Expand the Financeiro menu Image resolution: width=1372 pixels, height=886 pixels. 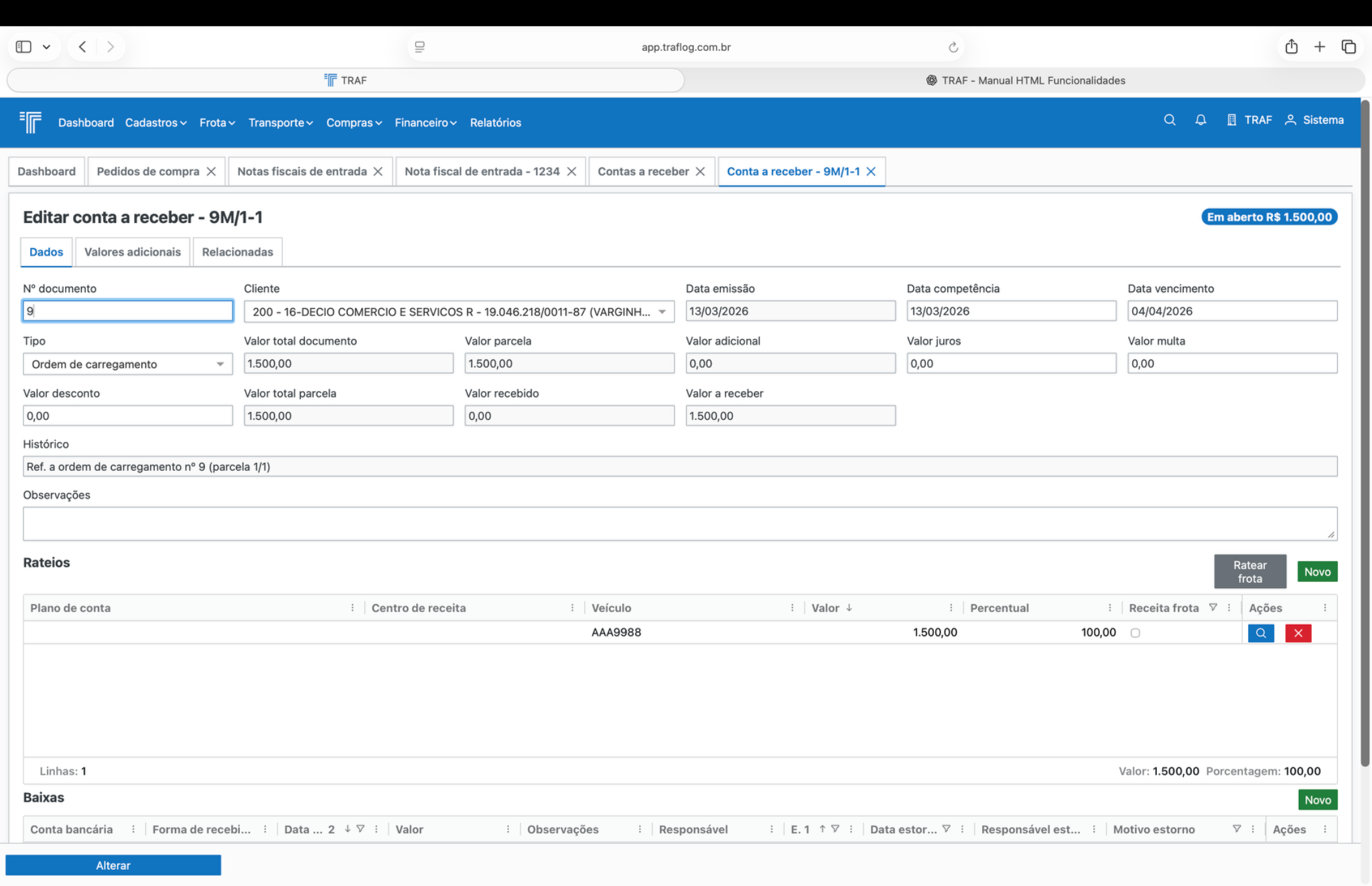point(425,123)
